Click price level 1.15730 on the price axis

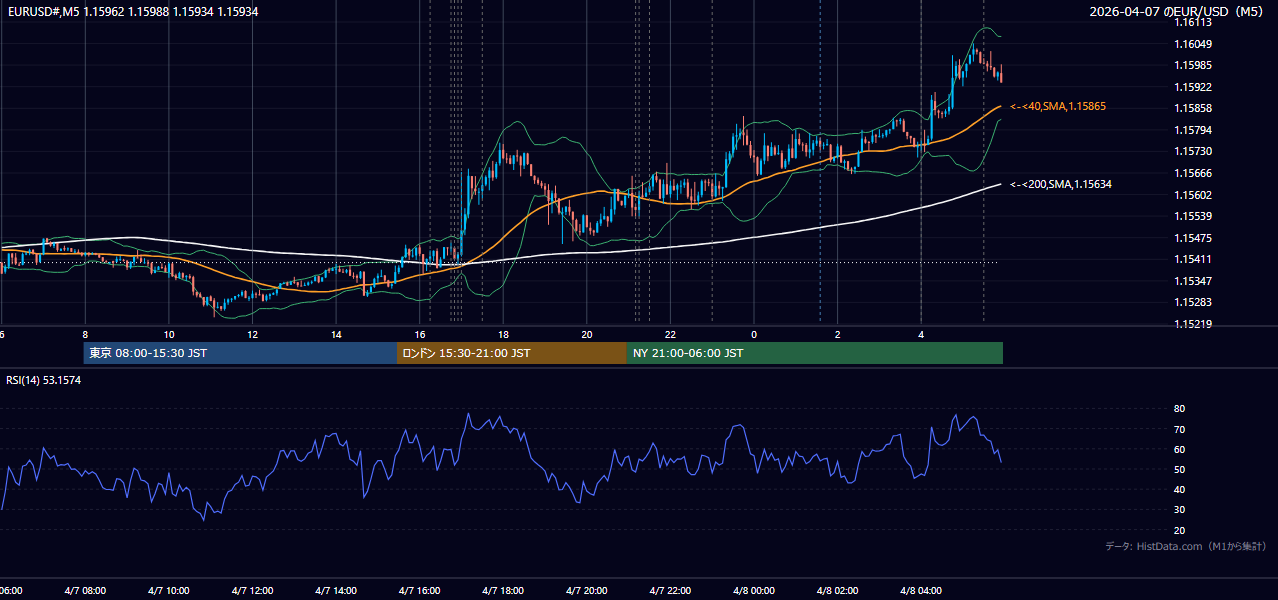1192,151
